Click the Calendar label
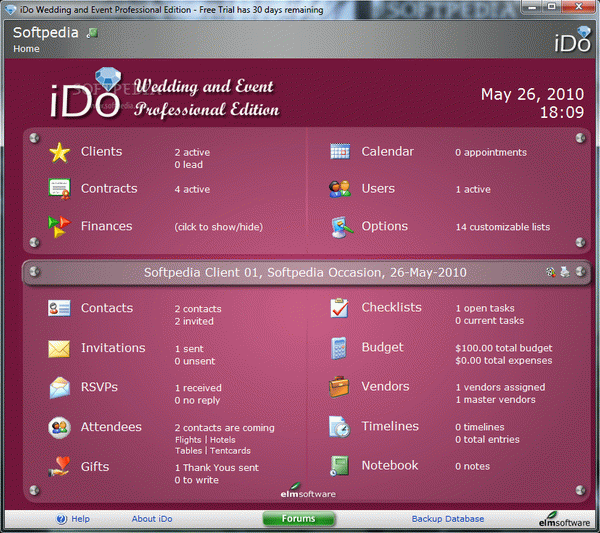This screenshot has width=600, height=533. [388, 152]
